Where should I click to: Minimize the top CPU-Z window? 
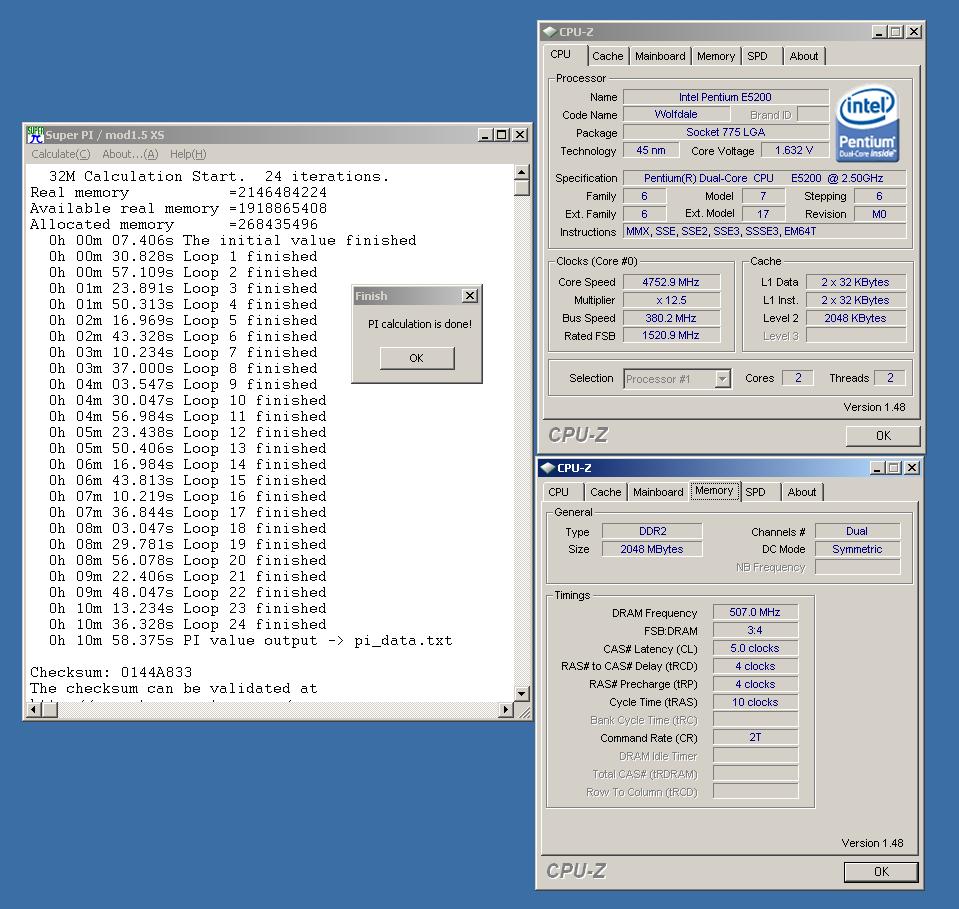click(879, 32)
